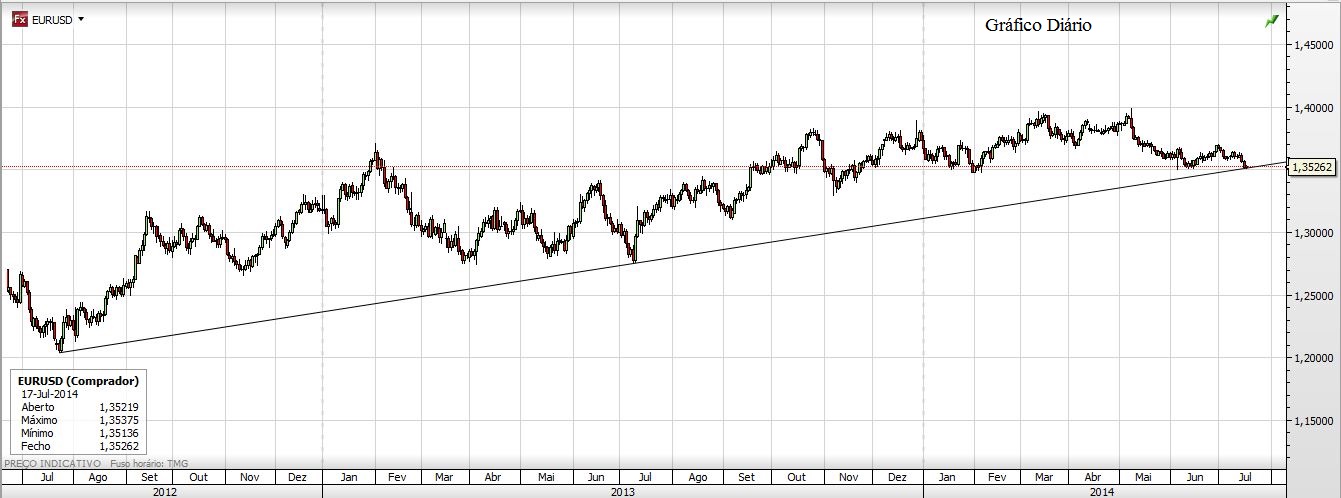Click the Ago 2012 month label
This screenshot has height=498, width=1341.
click(x=98, y=477)
